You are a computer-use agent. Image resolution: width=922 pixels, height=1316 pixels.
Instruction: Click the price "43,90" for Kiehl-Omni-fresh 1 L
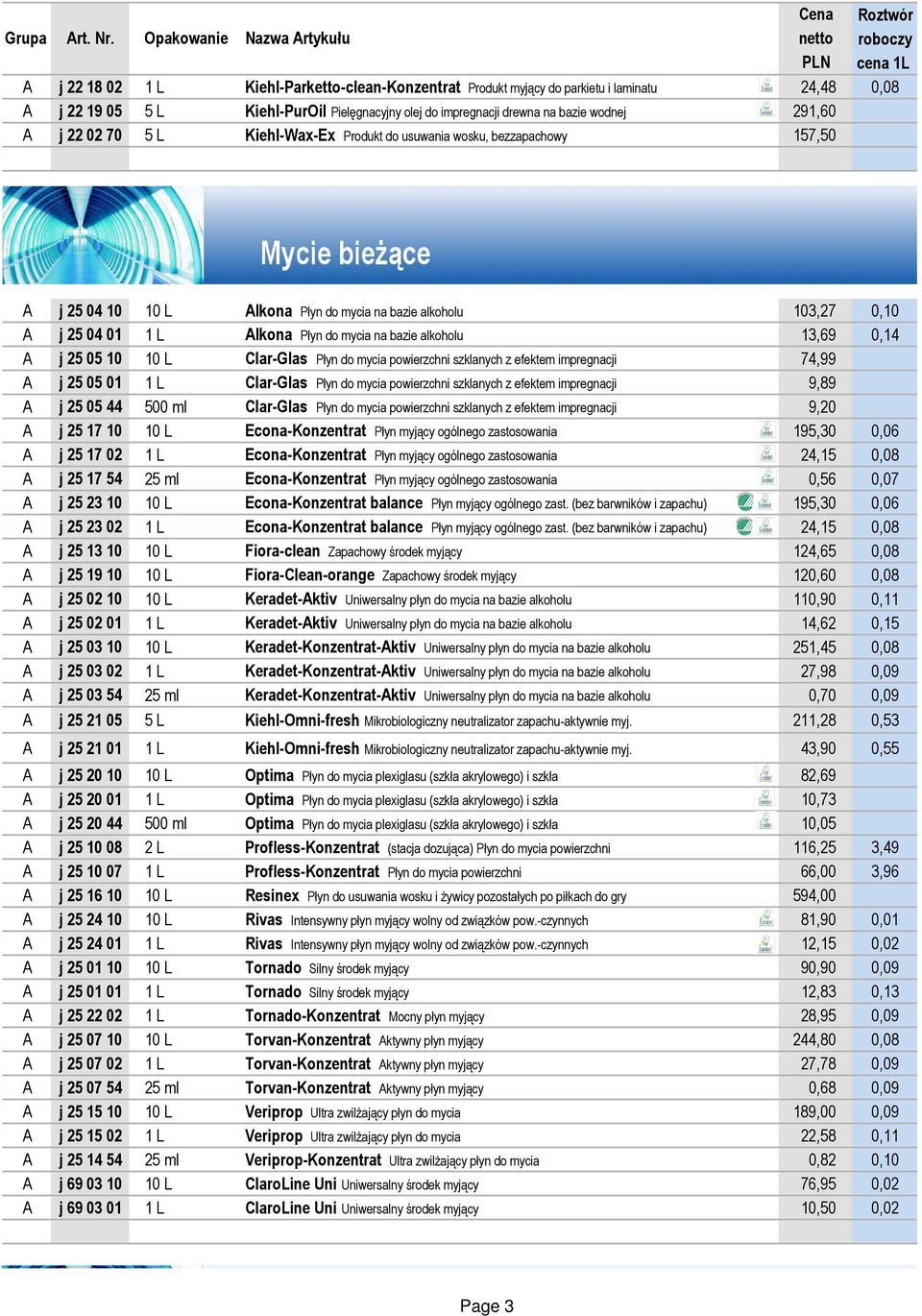[818, 747]
